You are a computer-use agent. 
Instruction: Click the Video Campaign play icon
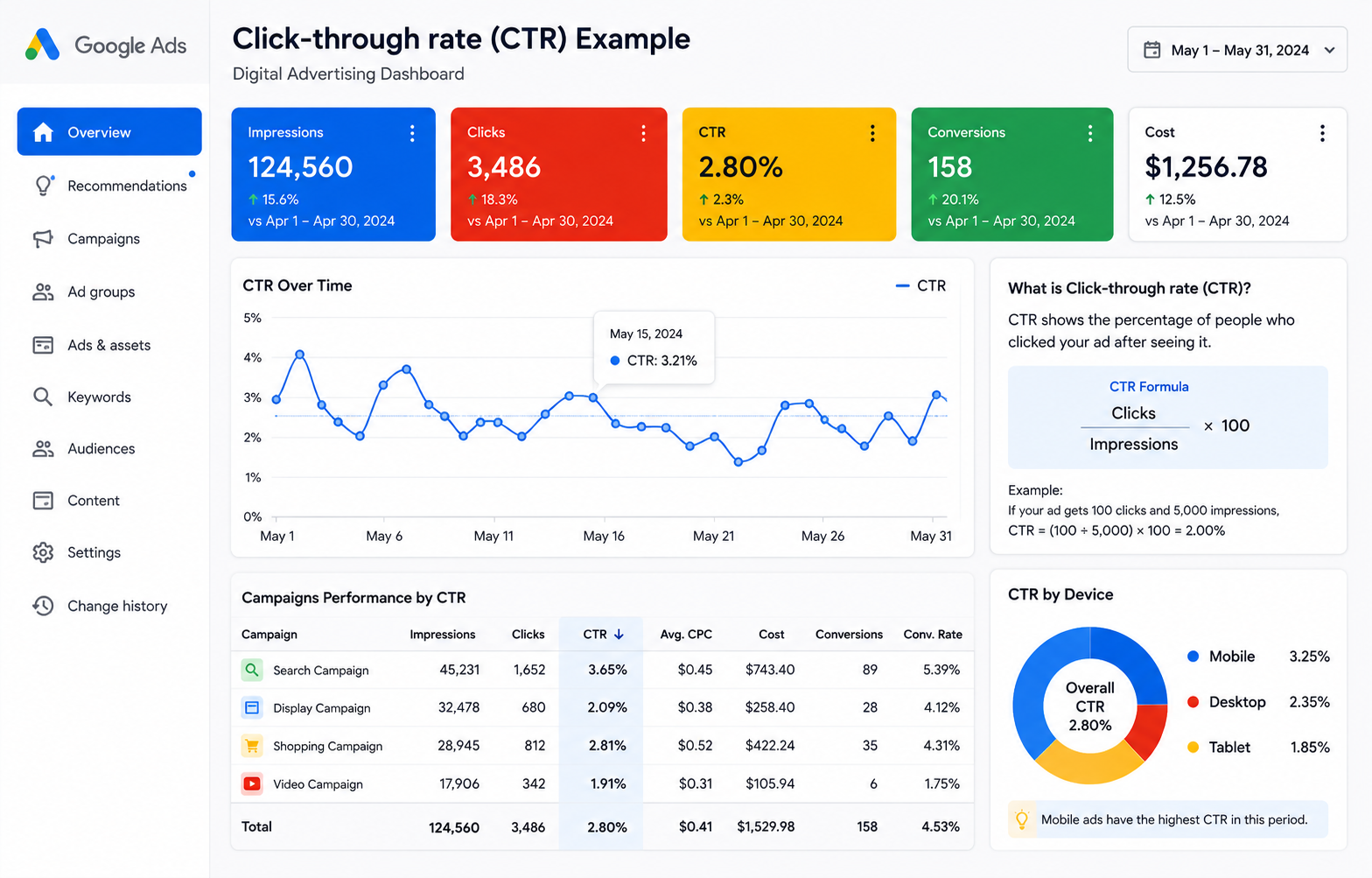pyautogui.click(x=252, y=783)
